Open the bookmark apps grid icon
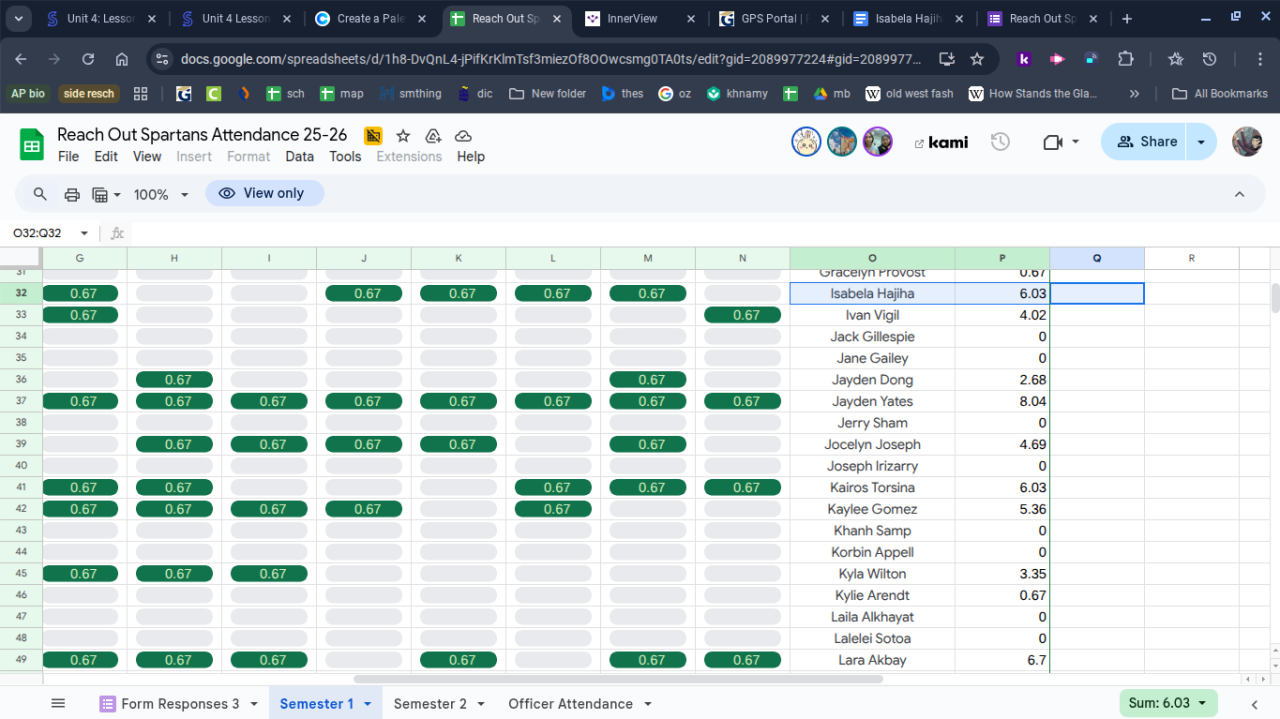The image size is (1280, 719). [x=140, y=93]
